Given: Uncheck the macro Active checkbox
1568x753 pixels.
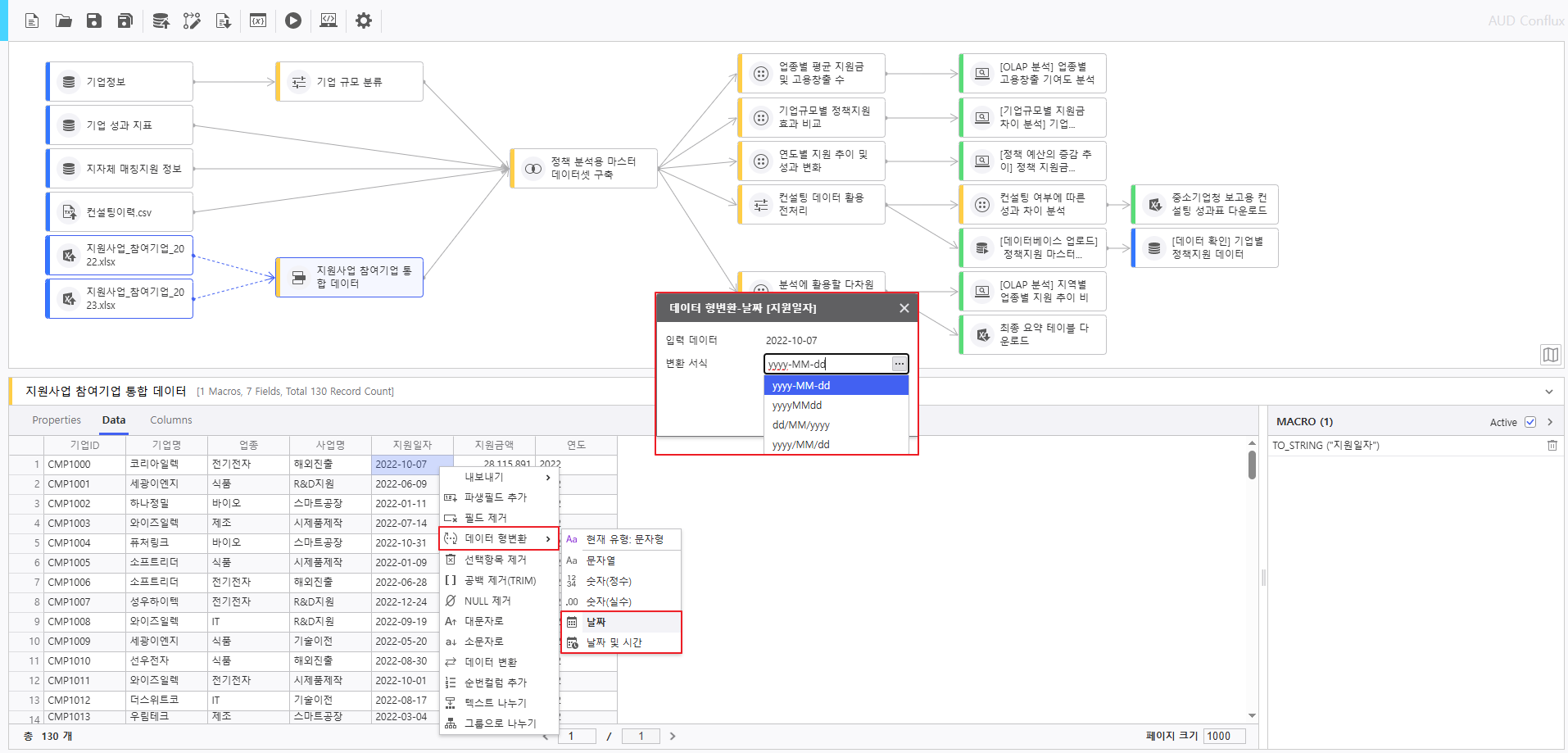Looking at the screenshot, I should click(1529, 422).
